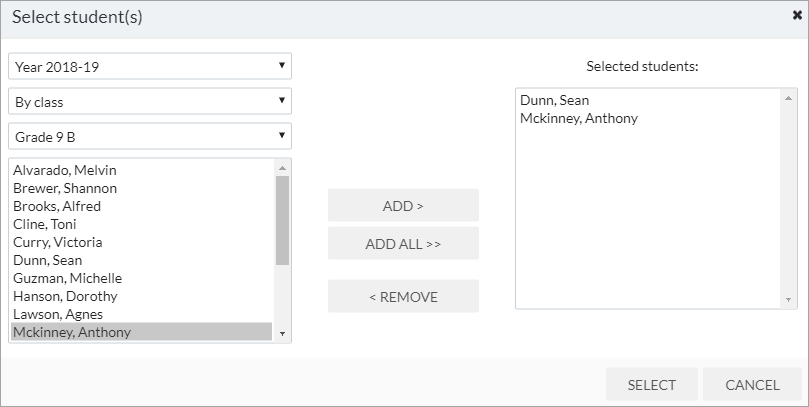Click the ADD ALL >> button
The height and width of the screenshot is (407, 809).
point(403,243)
